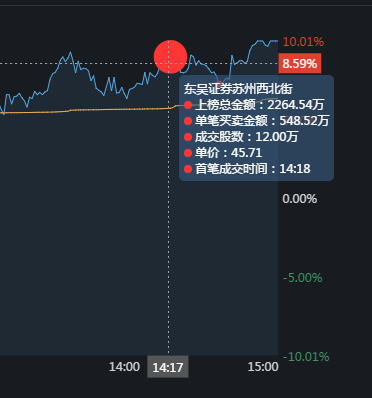Click the 0.00% axis label

click(x=299, y=199)
